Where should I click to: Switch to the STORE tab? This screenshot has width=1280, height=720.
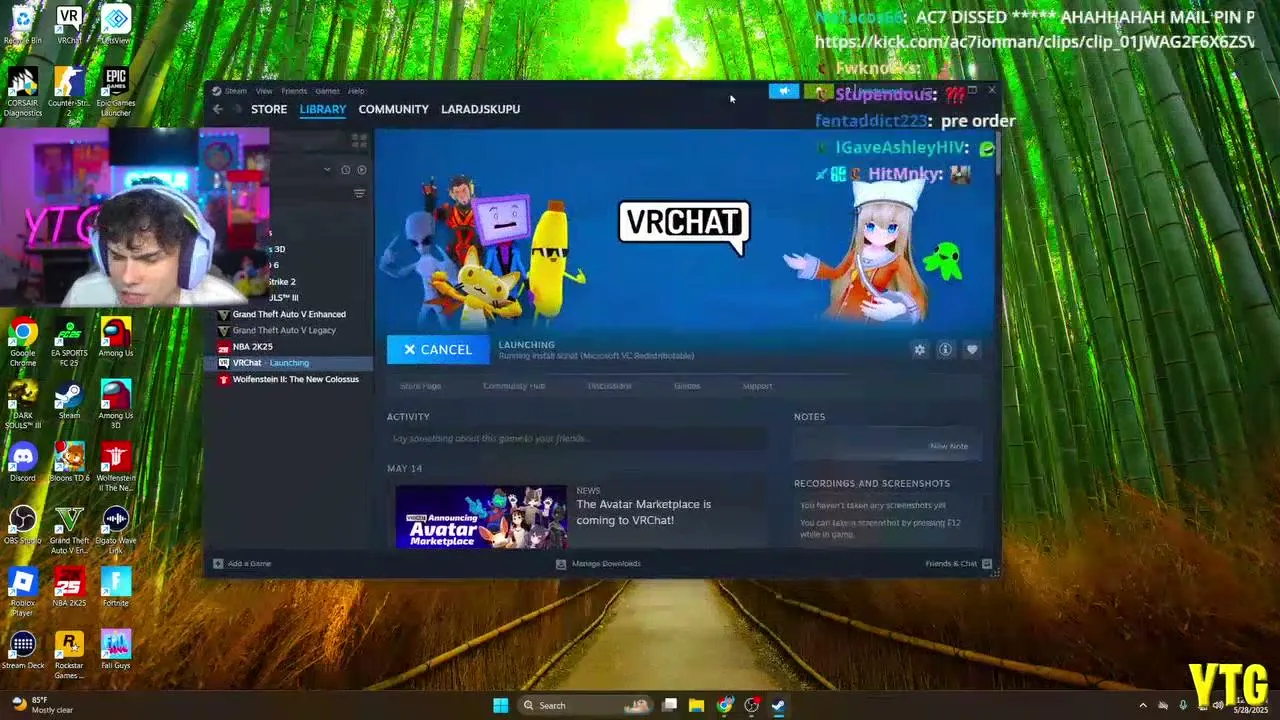(x=269, y=109)
